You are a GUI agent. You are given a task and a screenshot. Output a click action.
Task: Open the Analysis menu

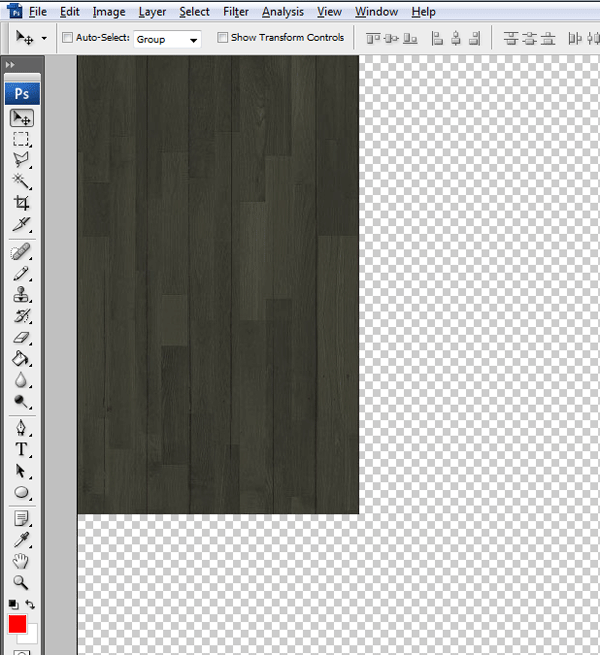tap(283, 12)
